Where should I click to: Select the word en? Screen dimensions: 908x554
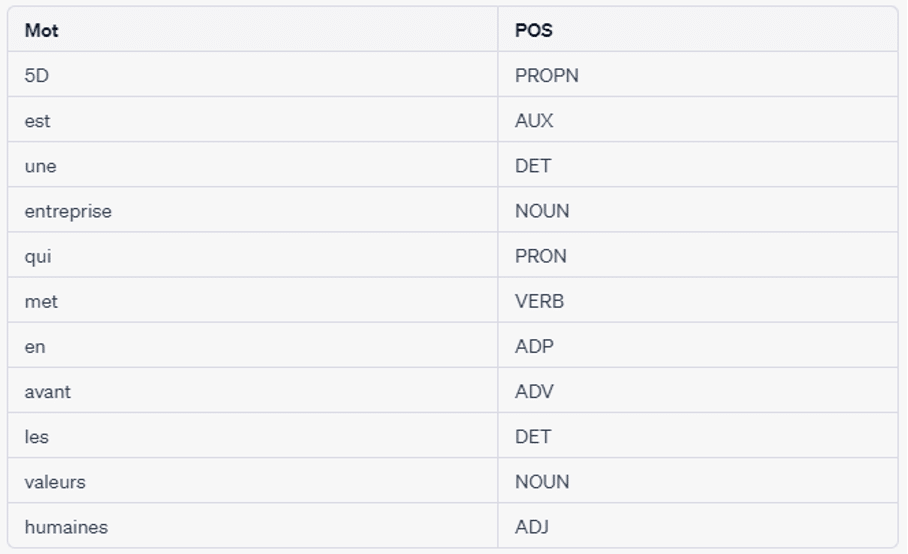coord(35,346)
